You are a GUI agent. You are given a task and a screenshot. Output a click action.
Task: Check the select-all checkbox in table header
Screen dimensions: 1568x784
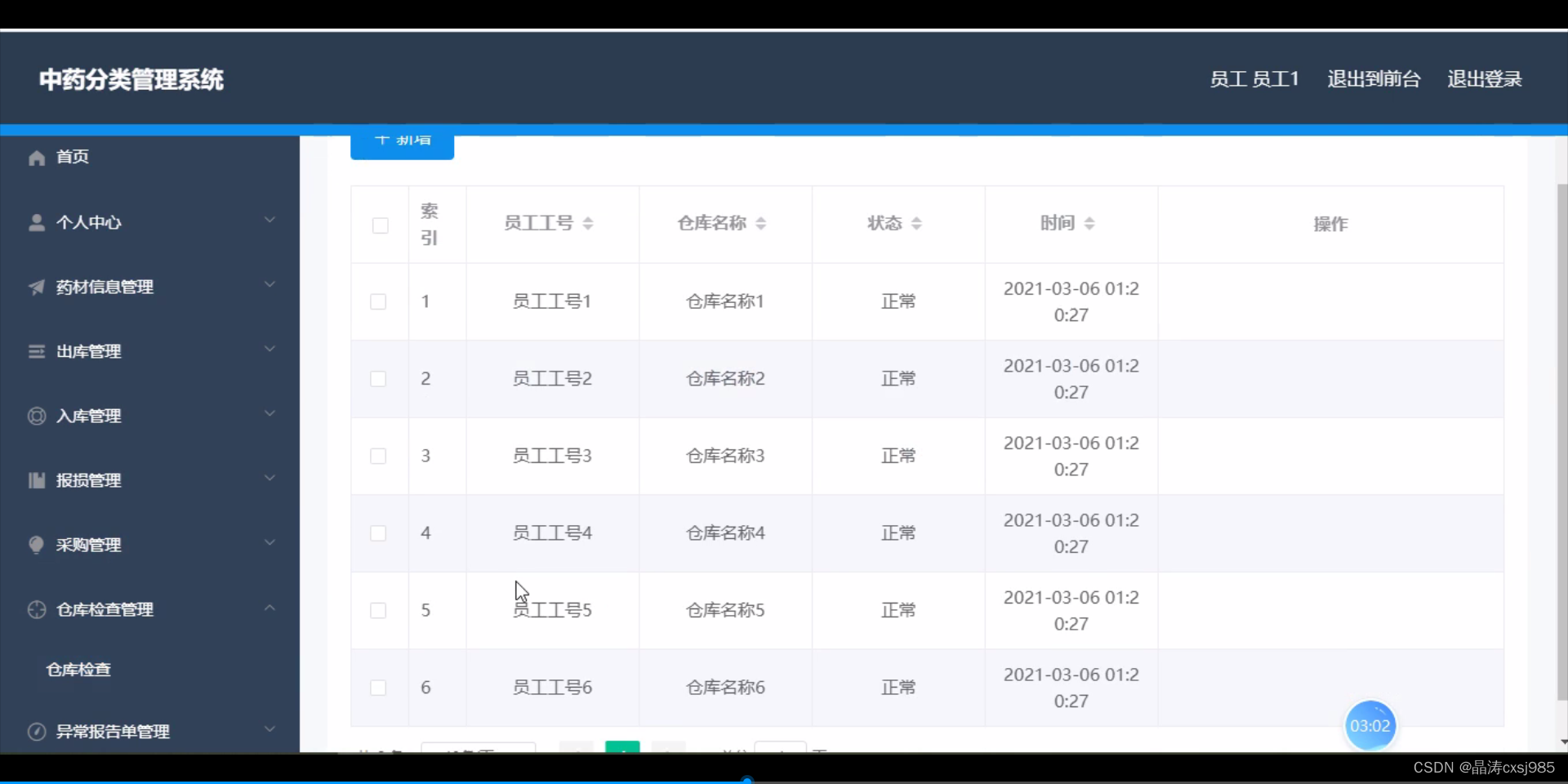click(380, 225)
